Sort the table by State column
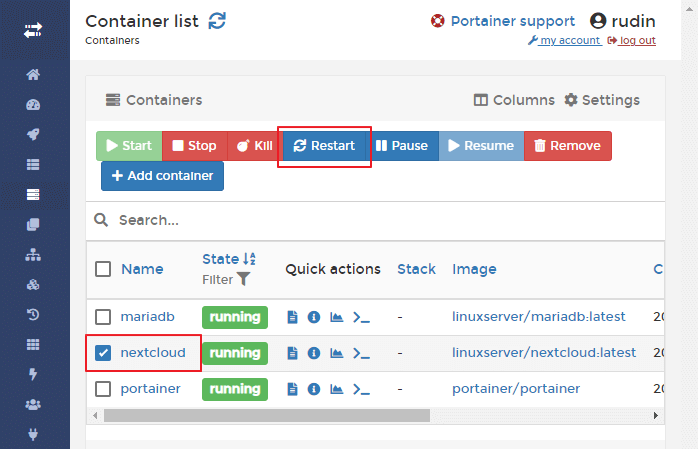Screen dimensions: 698x449 (229, 259)
